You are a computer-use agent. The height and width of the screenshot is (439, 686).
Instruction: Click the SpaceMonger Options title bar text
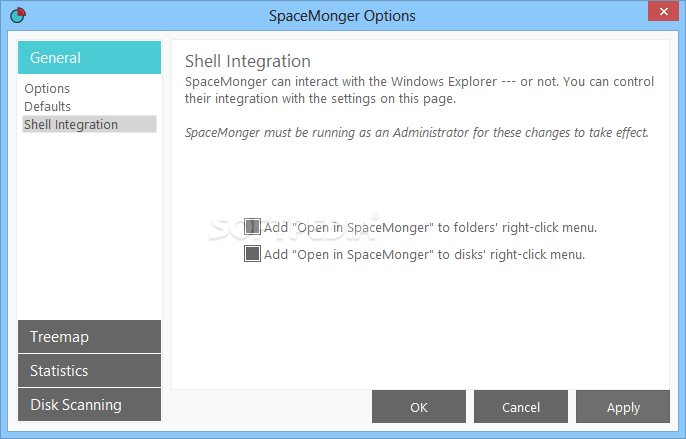(342, 16)
